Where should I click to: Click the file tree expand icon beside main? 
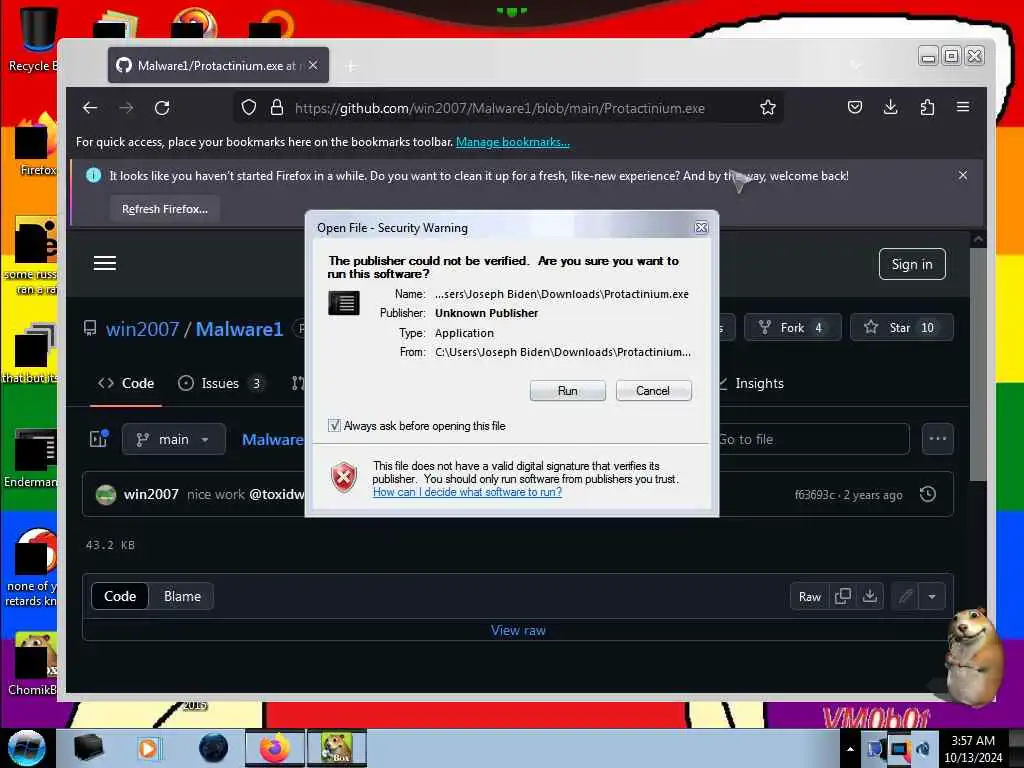point(99,439)
